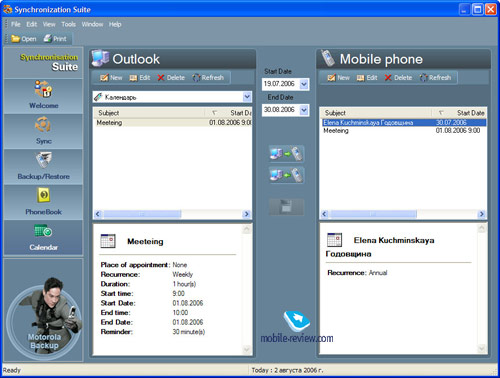The height and width of the screenshot is (378, 500).
Task: Minimize the Synchronization Suite window
Action: [464, 9]
